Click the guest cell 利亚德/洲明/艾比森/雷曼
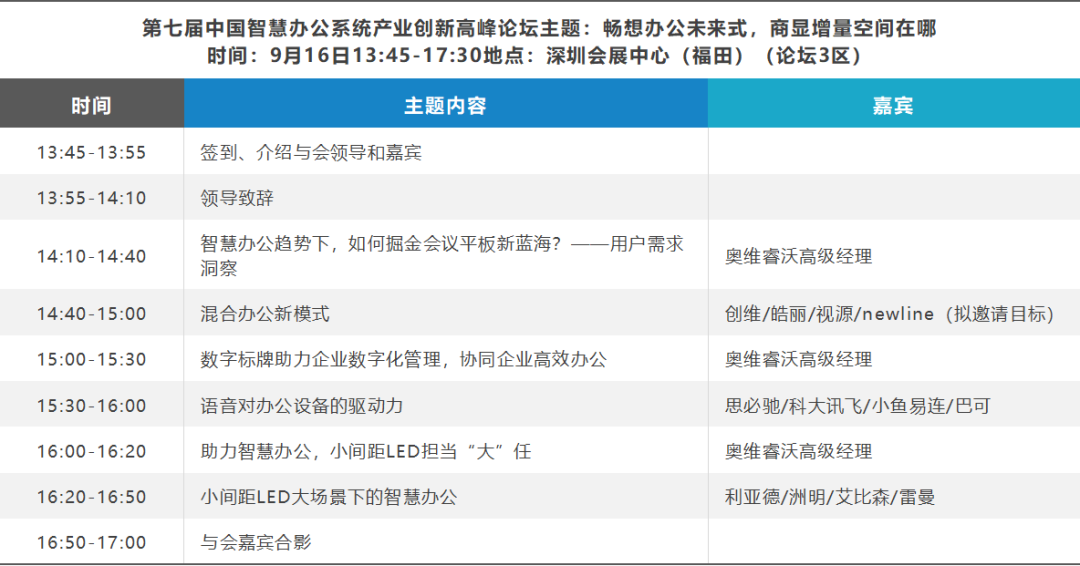This screenshot has width=1080, height=566. 893,496
